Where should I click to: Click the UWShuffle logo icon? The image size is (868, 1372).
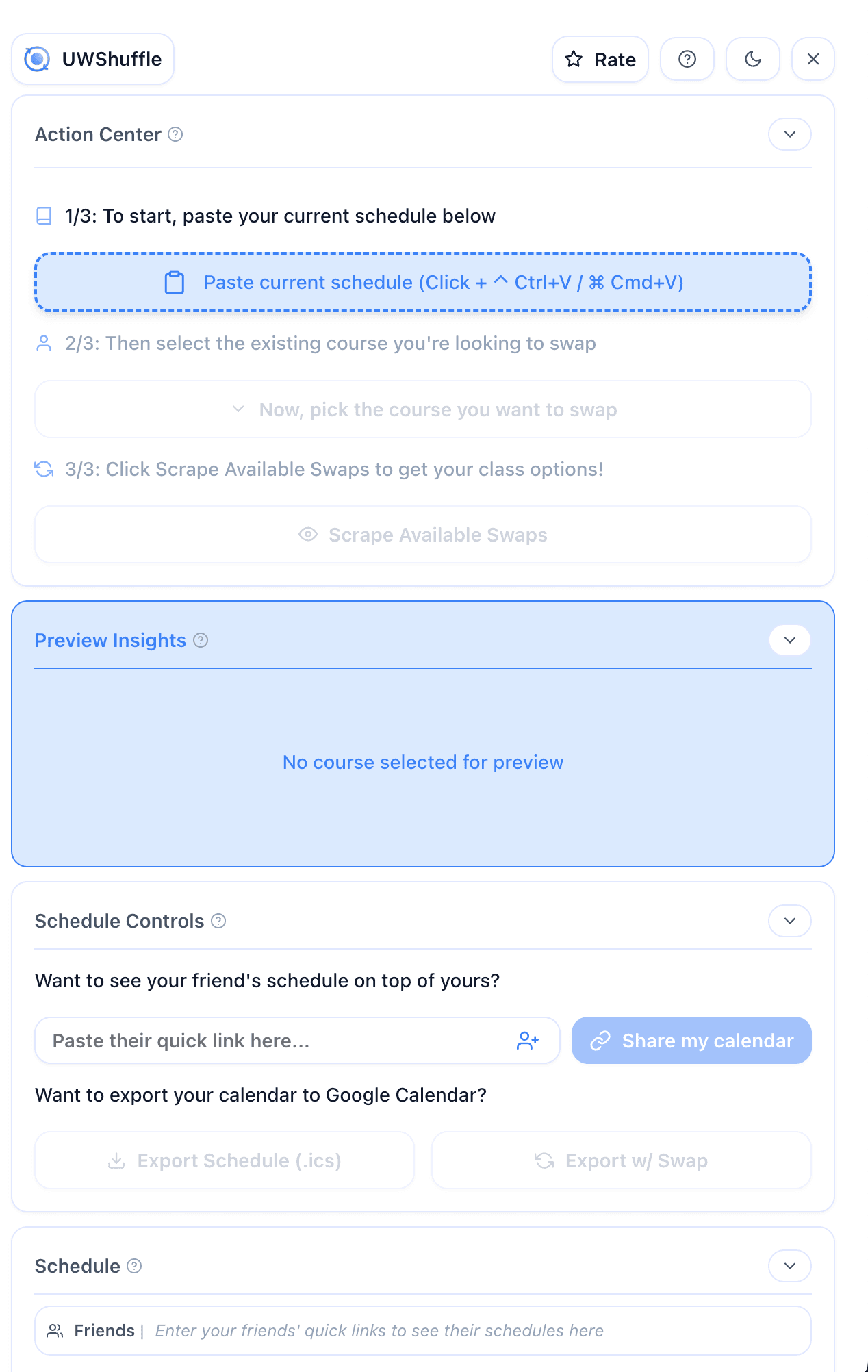tap(38, 59)
